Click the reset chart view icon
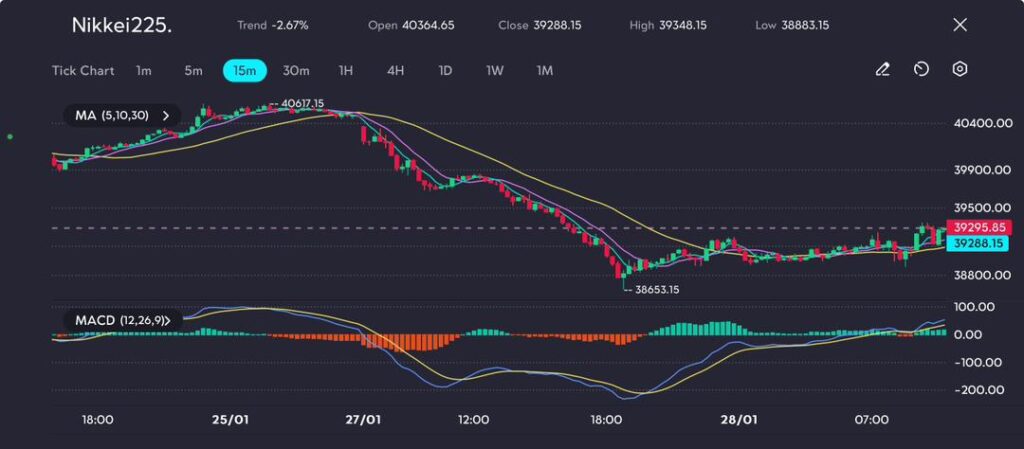1024x449 pixels. point(921,69)
